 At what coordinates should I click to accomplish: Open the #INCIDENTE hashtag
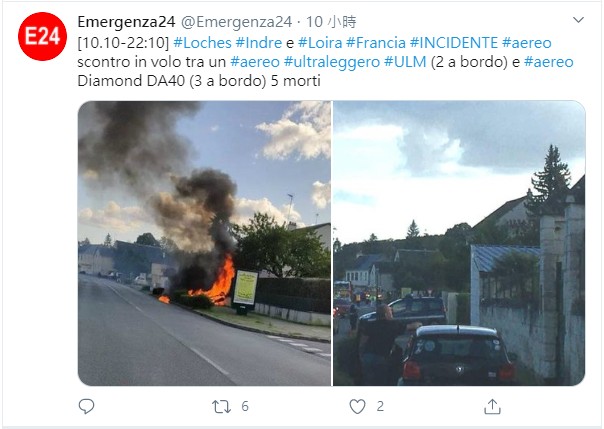454,42
